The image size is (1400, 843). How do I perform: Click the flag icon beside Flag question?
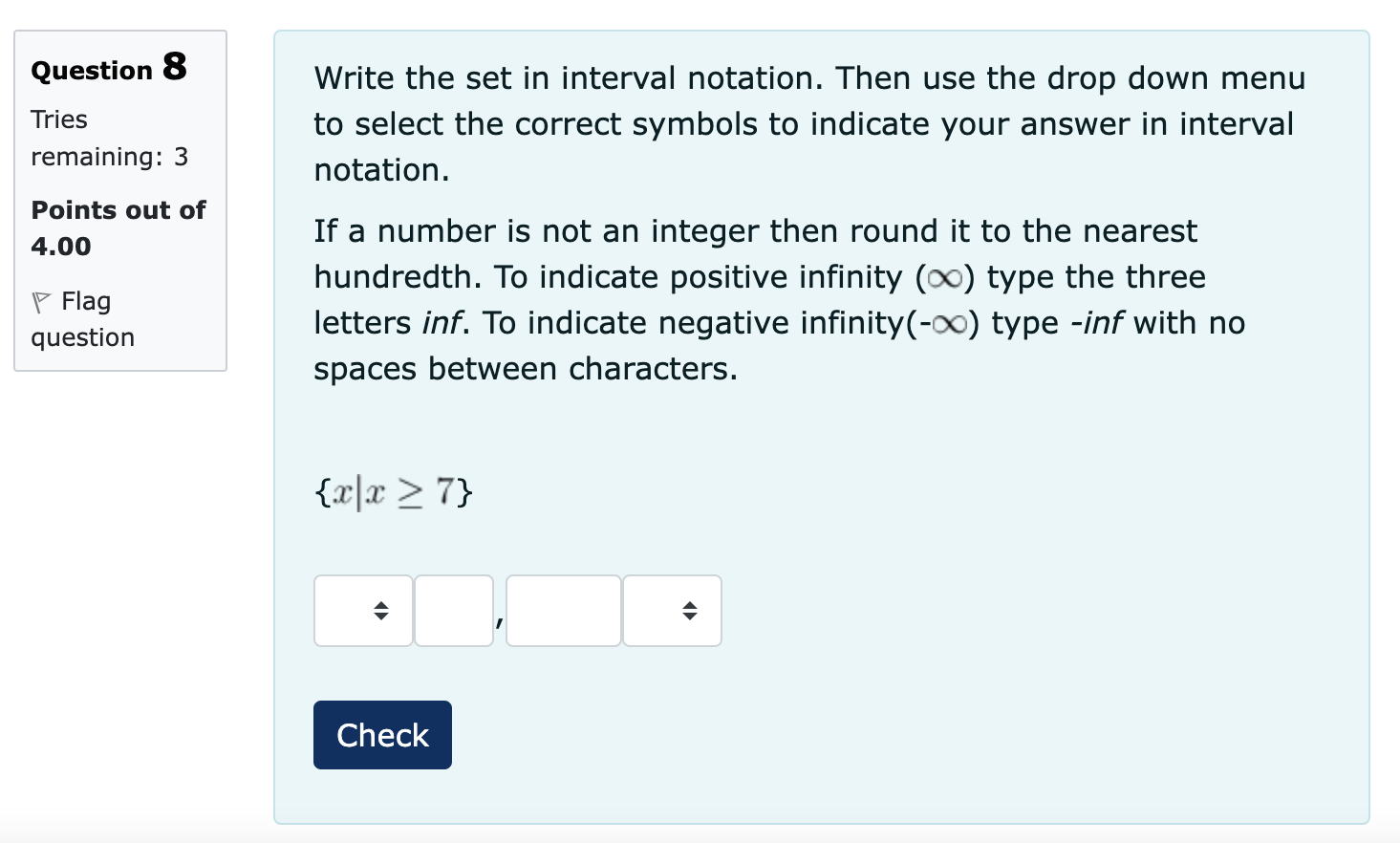(x=40, y=300)
